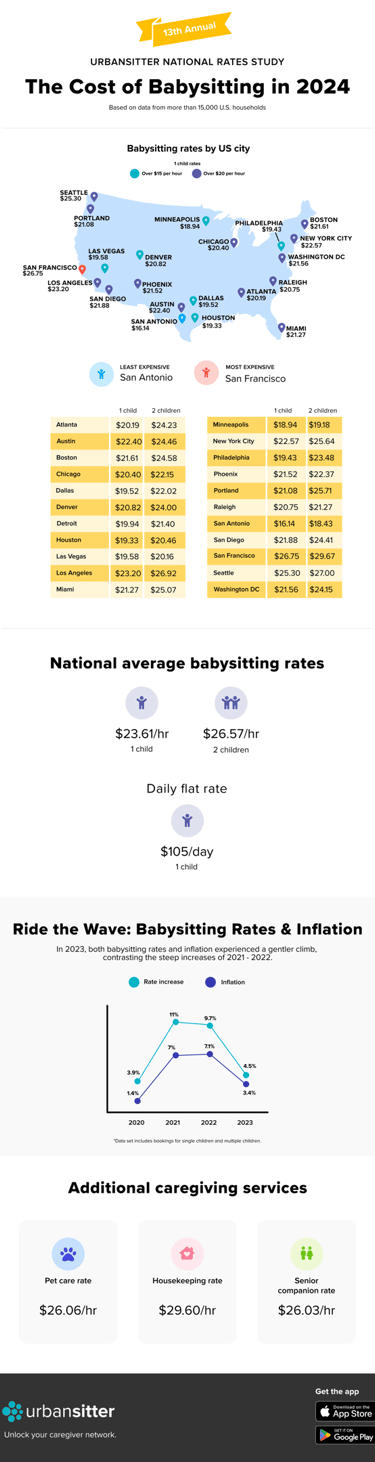
Task: Click the housekeeping rate house icon
Action: (x=187, y=1252)
